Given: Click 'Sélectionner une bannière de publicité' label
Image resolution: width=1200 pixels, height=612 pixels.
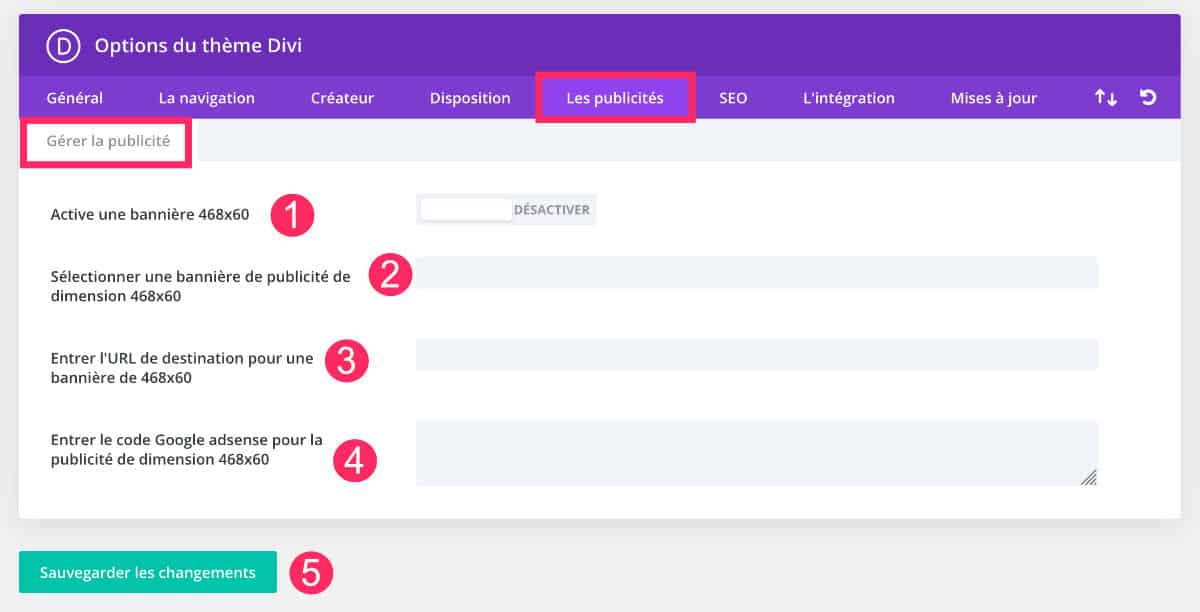Looking at the screenshot, I should point(201,286).
